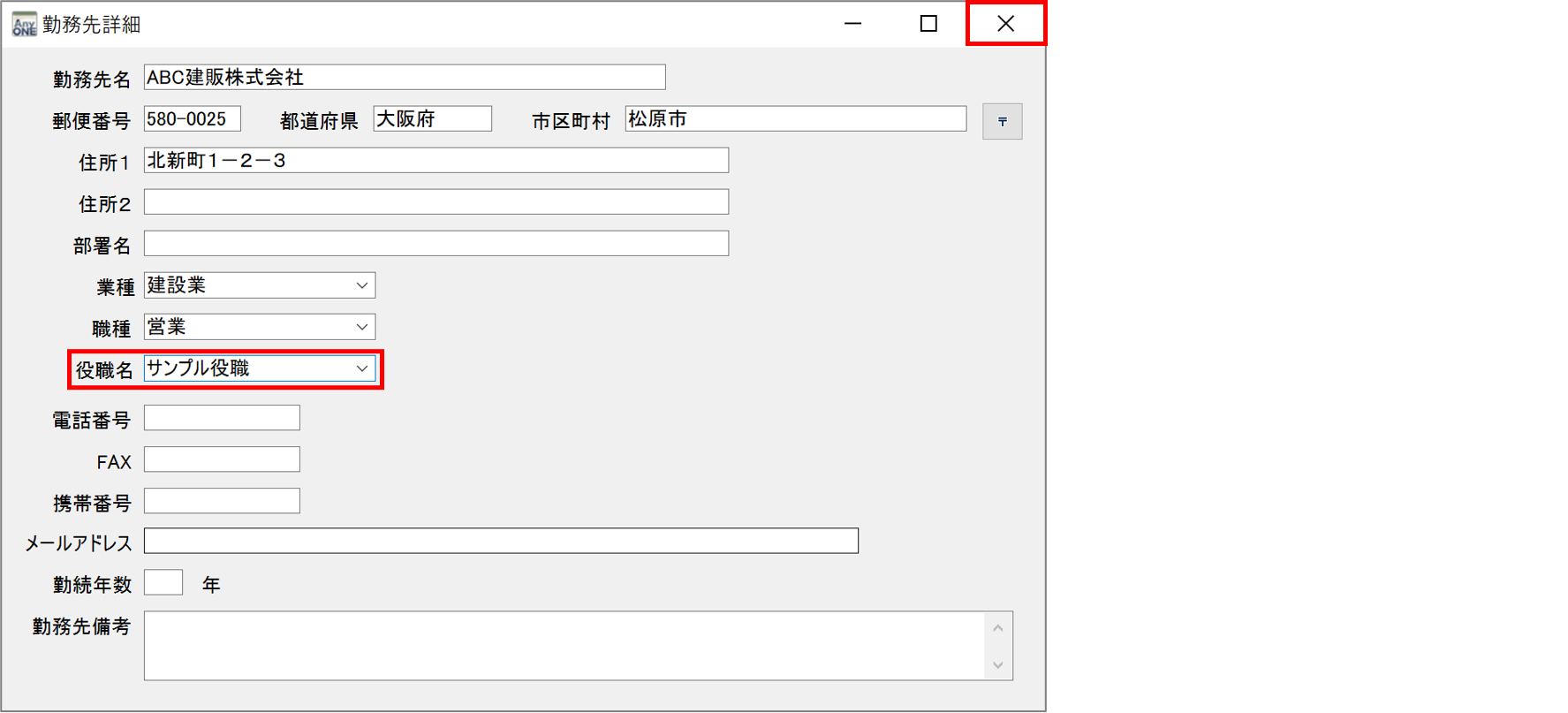Image resolution: width=1568 pixels, height=713 pixels.
Task: Click into the 市区町村 field
Action: click(x=795, y=119)
